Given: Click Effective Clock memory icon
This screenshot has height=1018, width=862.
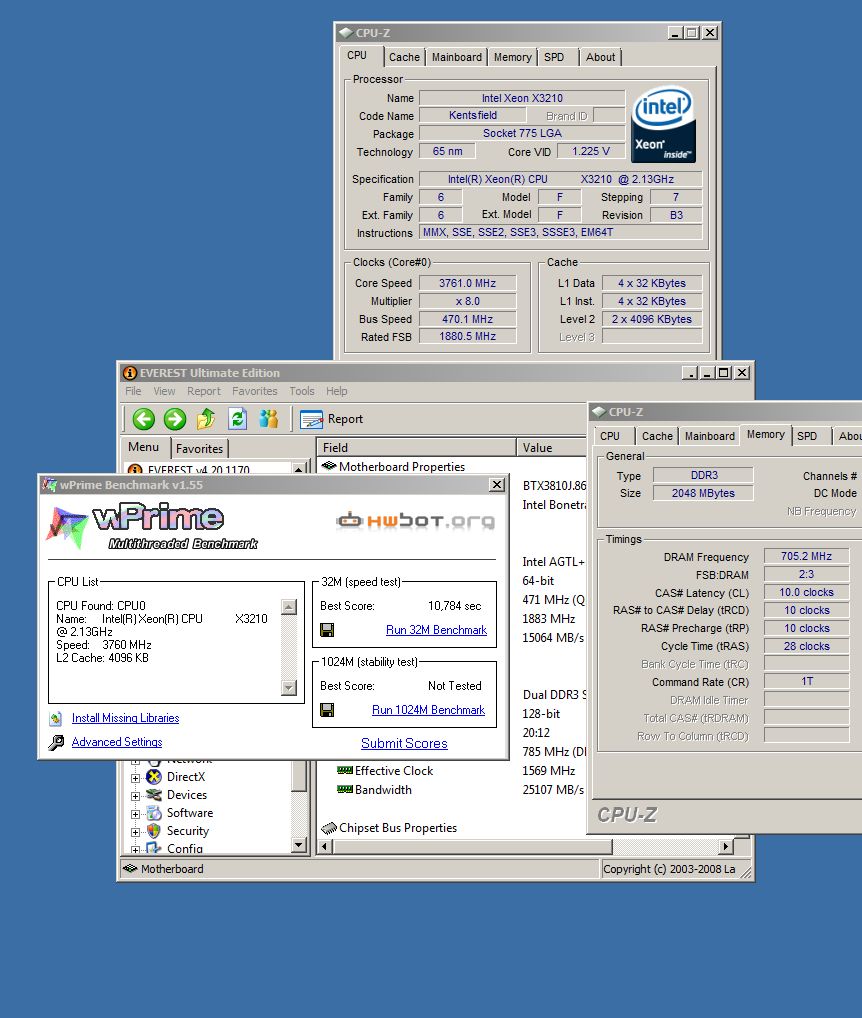Looking at the screenshot, I should coord(345,771).
